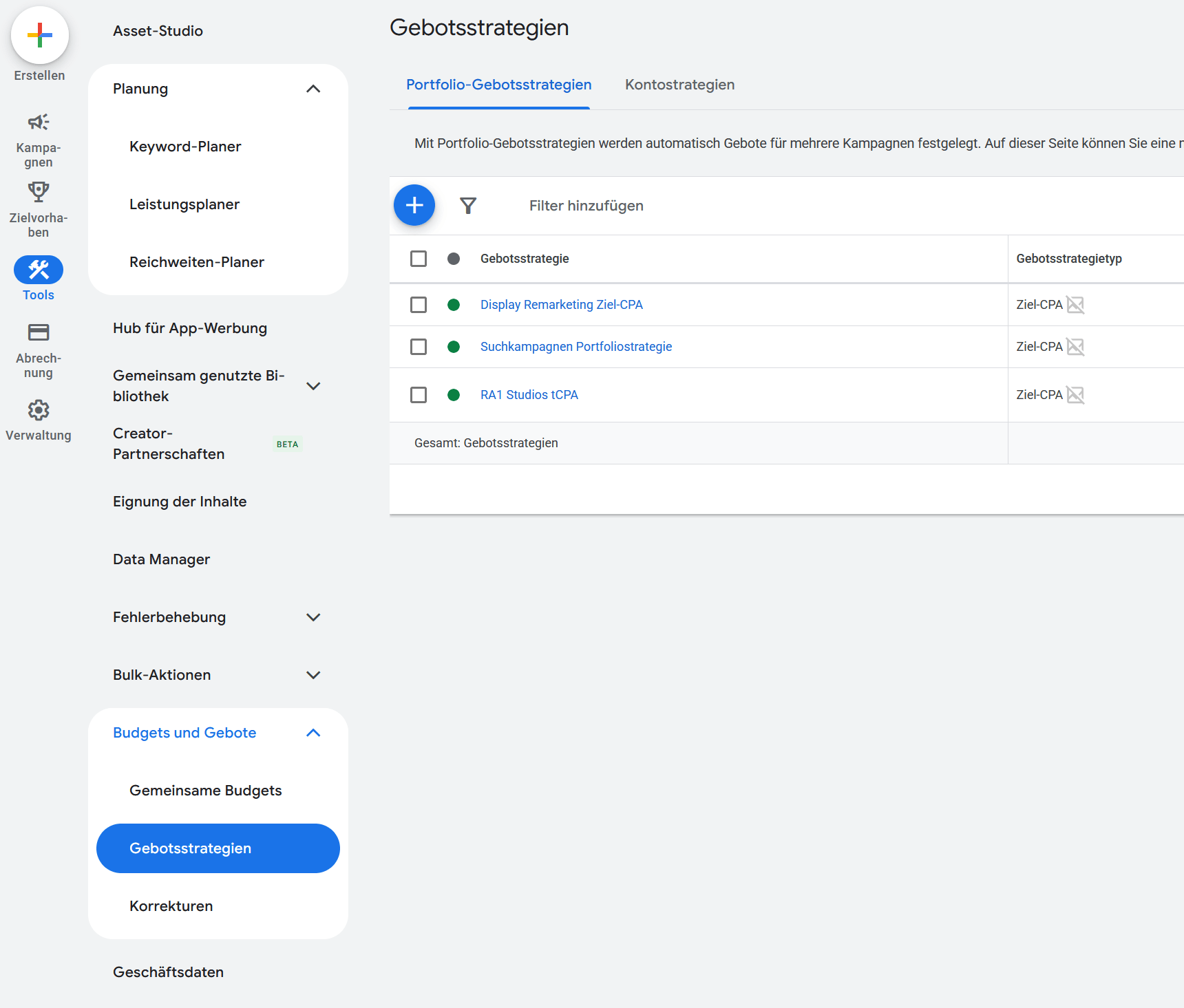
Task: Click the blue plus button to create strategy
Action: pos(414,205)
